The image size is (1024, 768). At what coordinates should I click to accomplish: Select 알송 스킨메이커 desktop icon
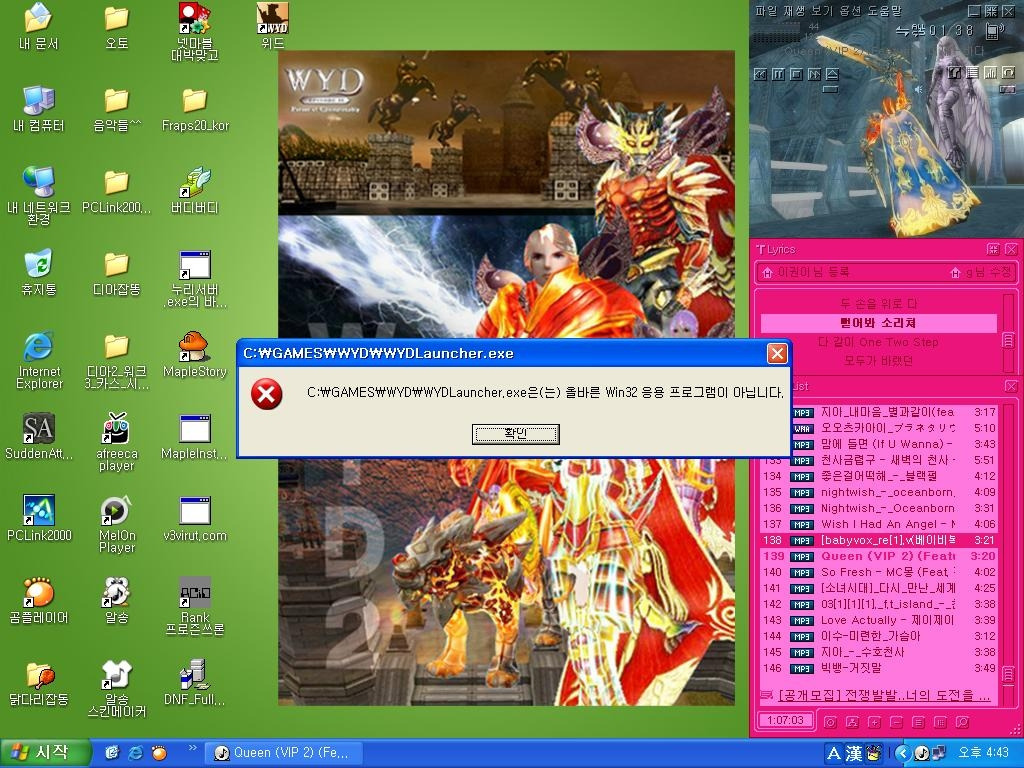(117, 688)
